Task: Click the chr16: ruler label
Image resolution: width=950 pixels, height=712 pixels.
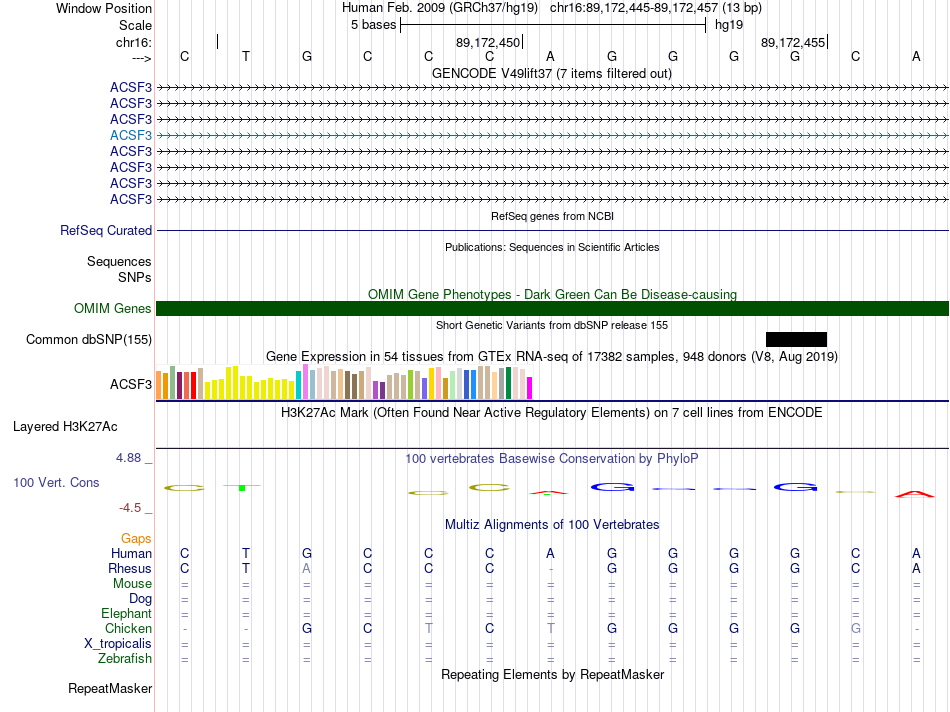Action: 134,42
